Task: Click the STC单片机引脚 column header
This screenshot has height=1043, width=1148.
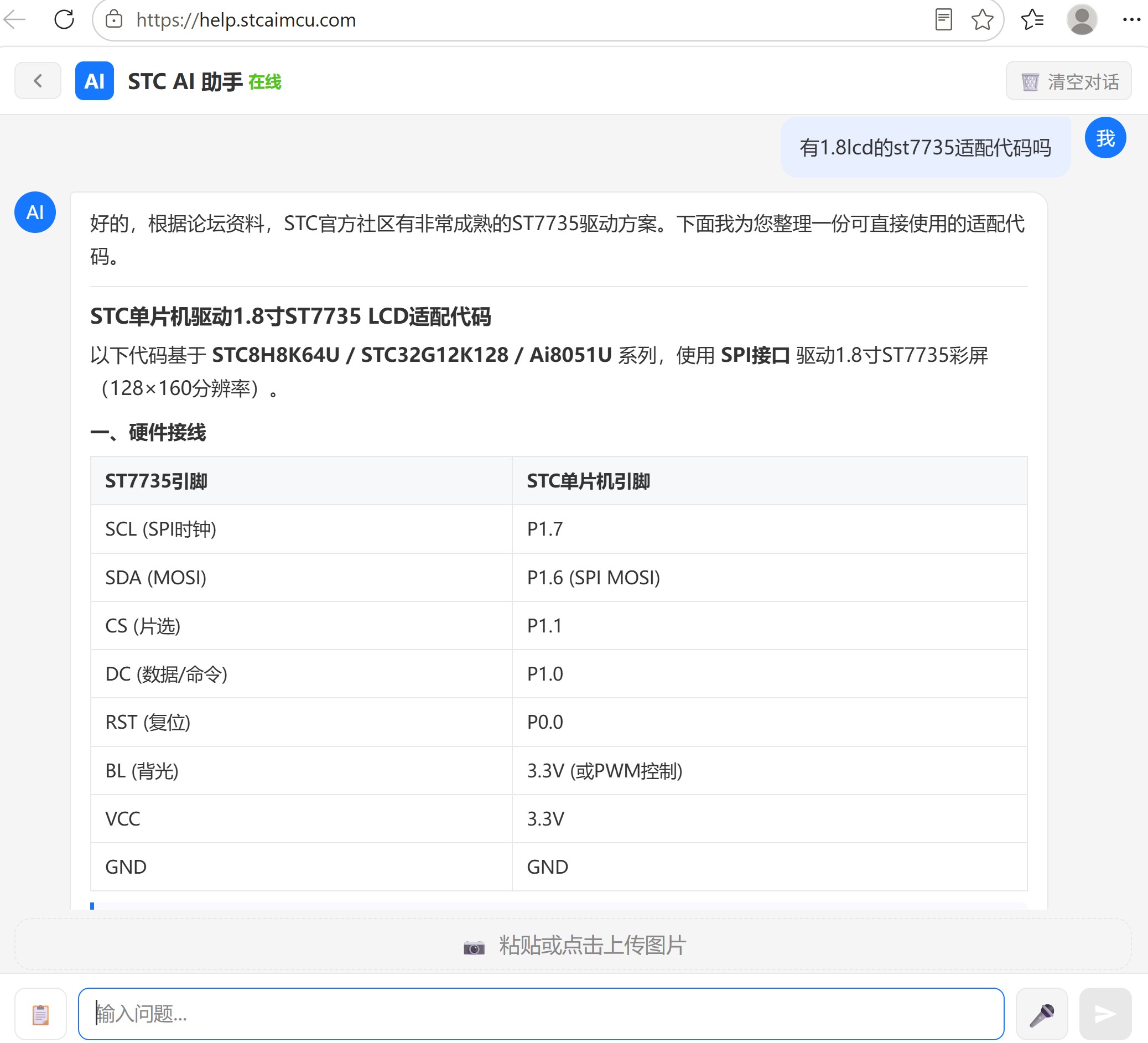Action: (x=770, y=481)
